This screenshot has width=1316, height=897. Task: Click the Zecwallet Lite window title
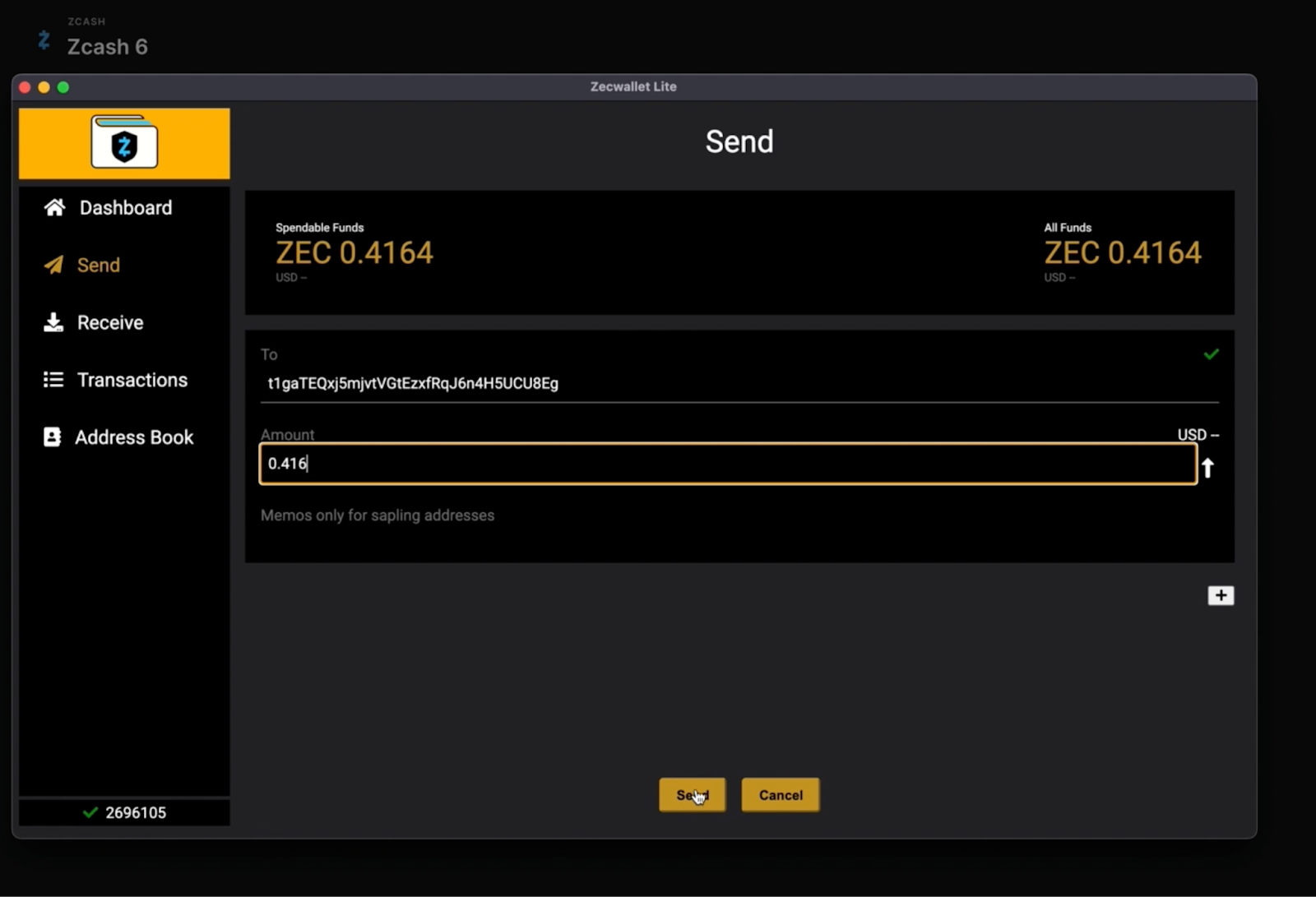pos(633,86)
